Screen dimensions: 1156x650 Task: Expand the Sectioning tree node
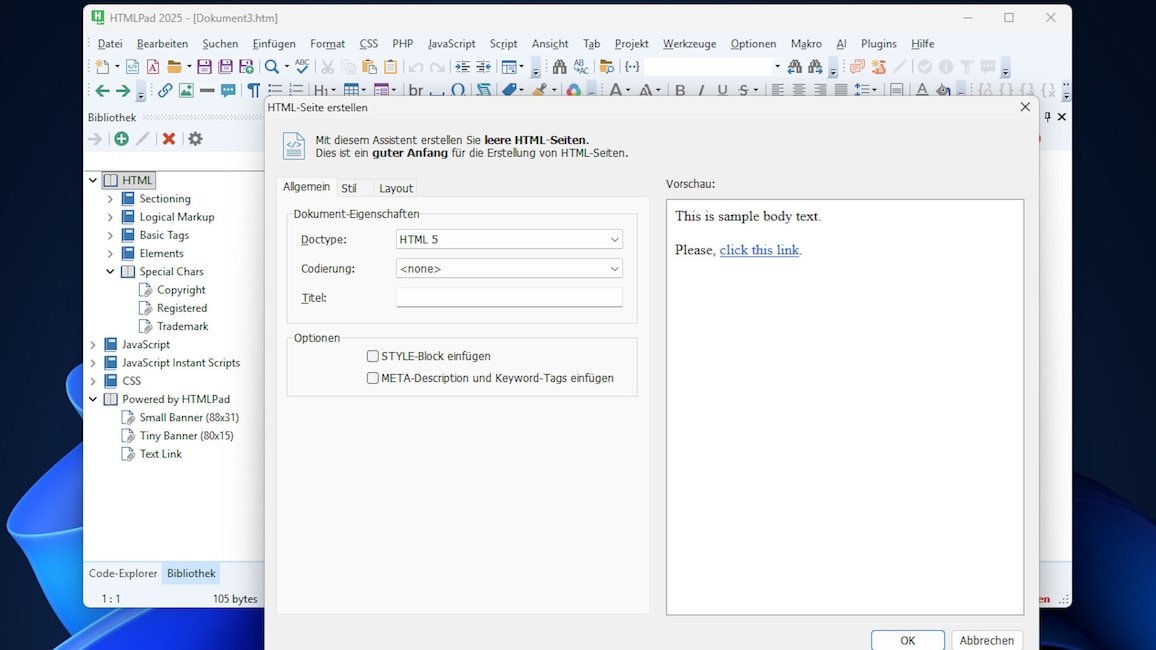click(x=111, y=198)
